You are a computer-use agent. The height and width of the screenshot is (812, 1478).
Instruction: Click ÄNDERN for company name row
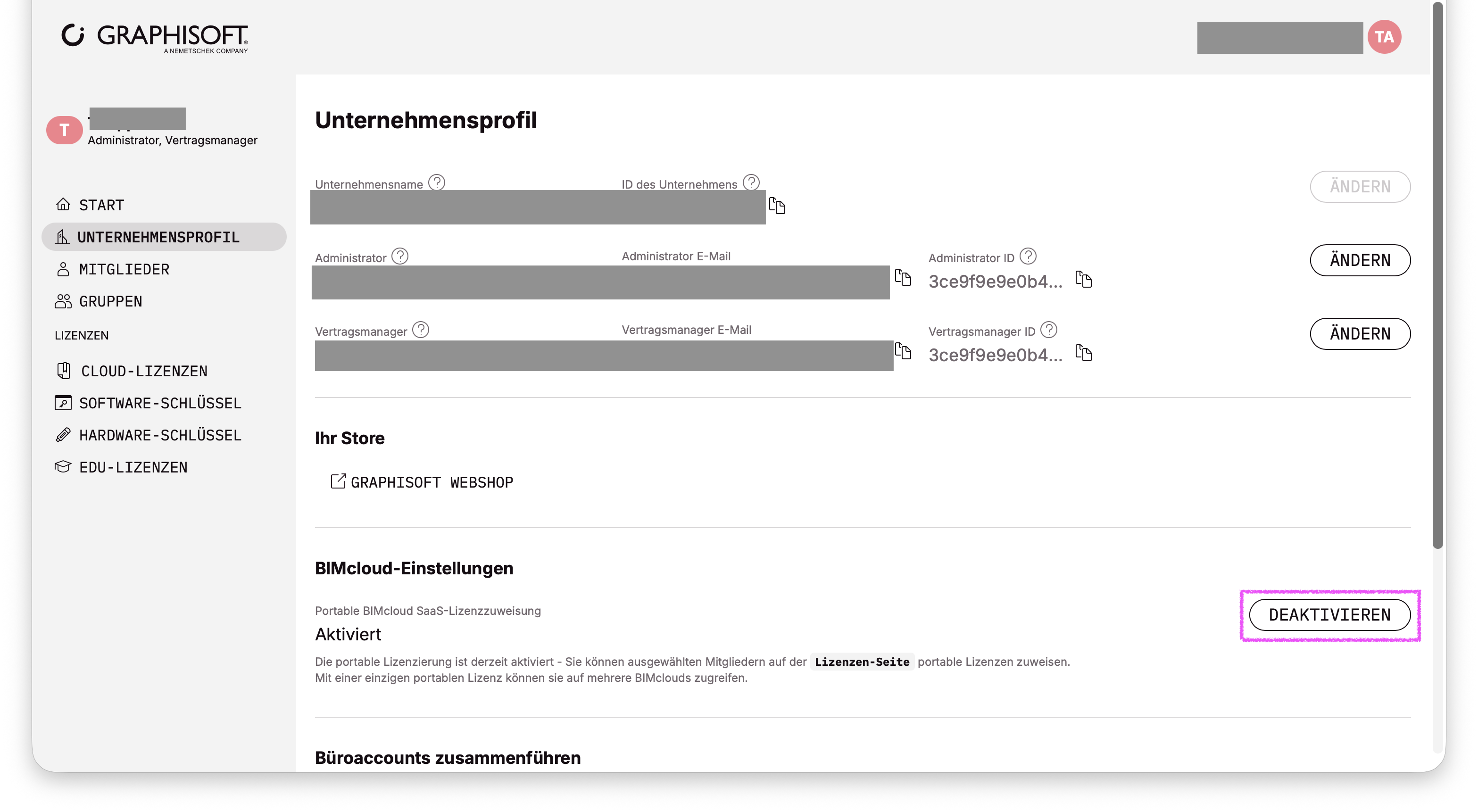pyautogui.click(x=1360, y=187)
